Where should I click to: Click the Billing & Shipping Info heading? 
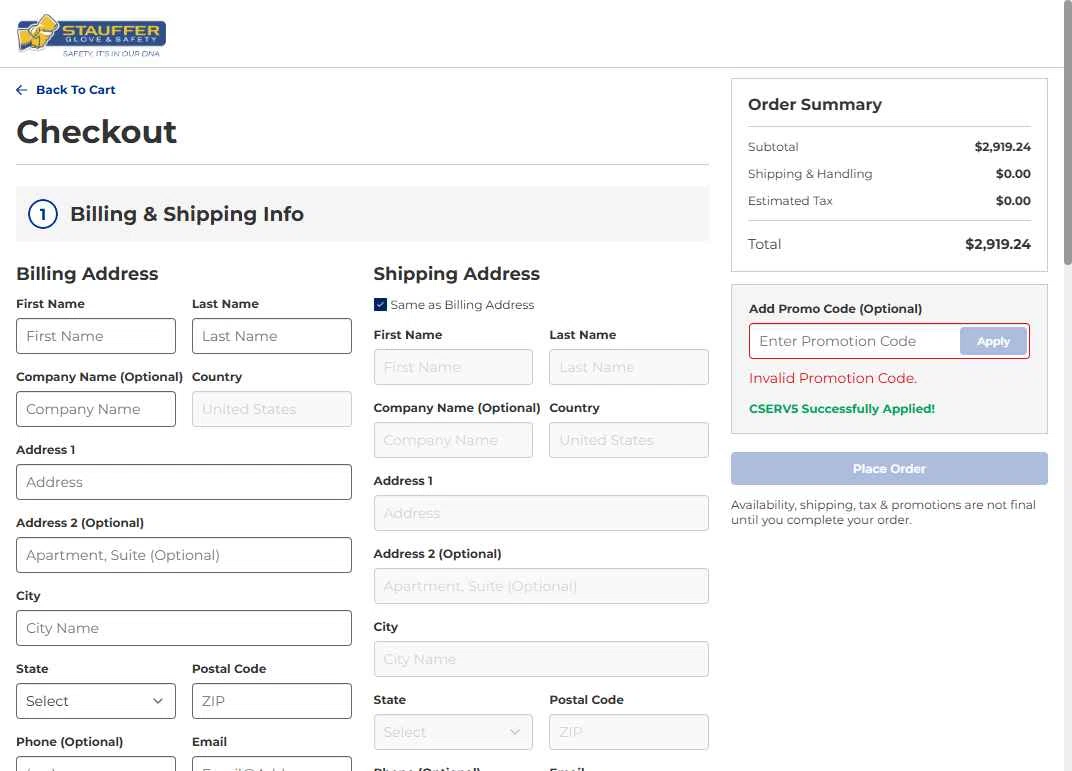pyautogui.click(x=187, y=214)
